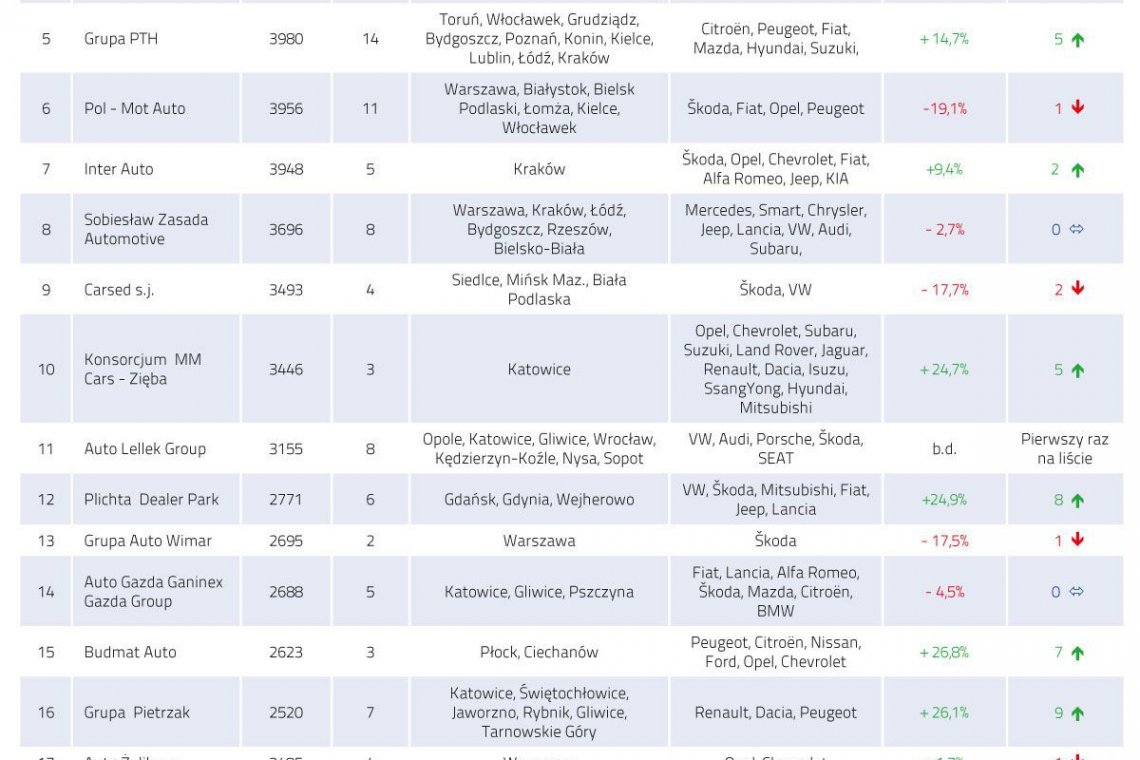The height and width of the screenshot is (760, 1140).
Task: Click the "Pierwszy raz na liście" cell
Action: (1064, 449)
